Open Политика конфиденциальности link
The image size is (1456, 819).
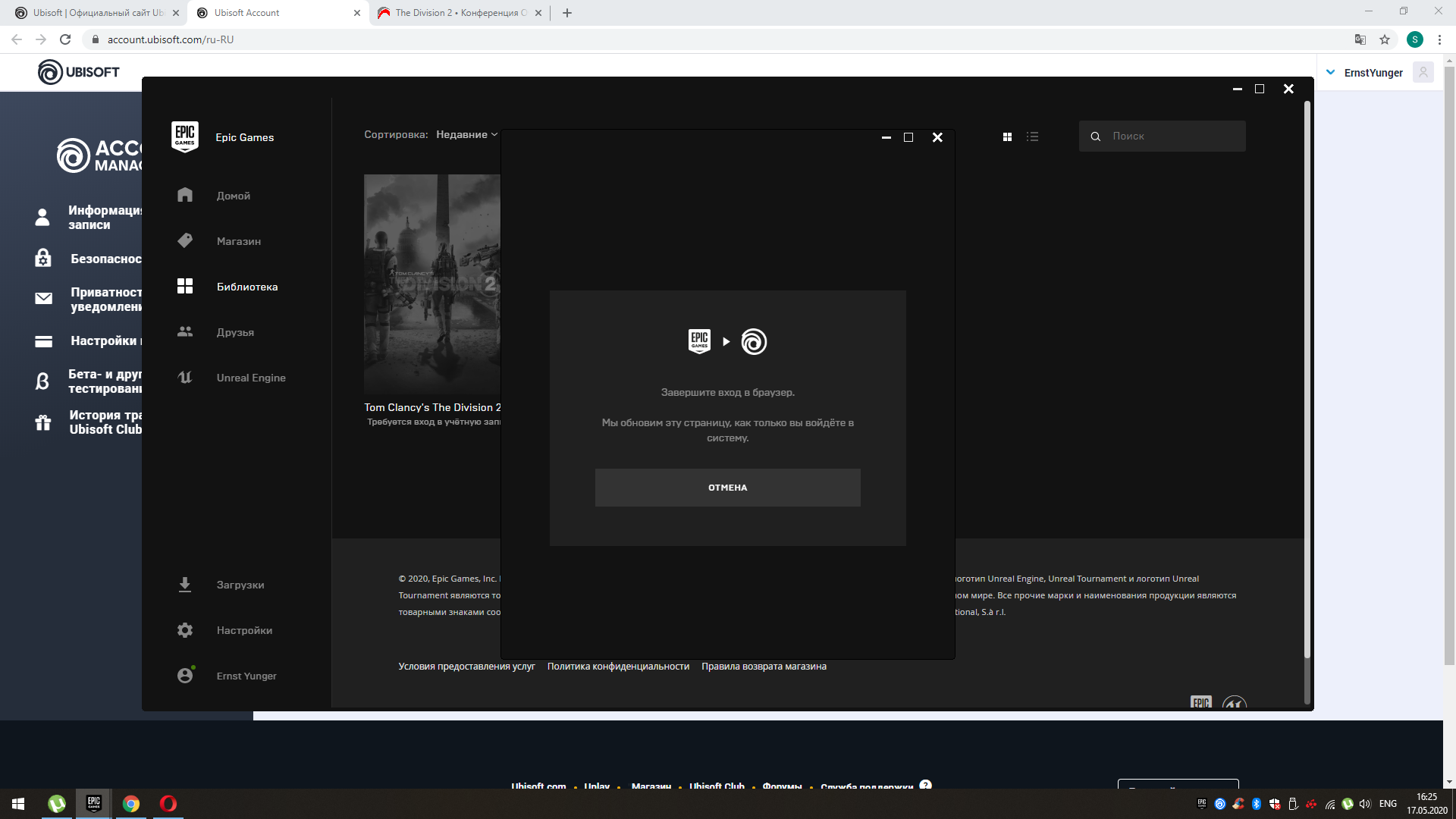point(618,667)
